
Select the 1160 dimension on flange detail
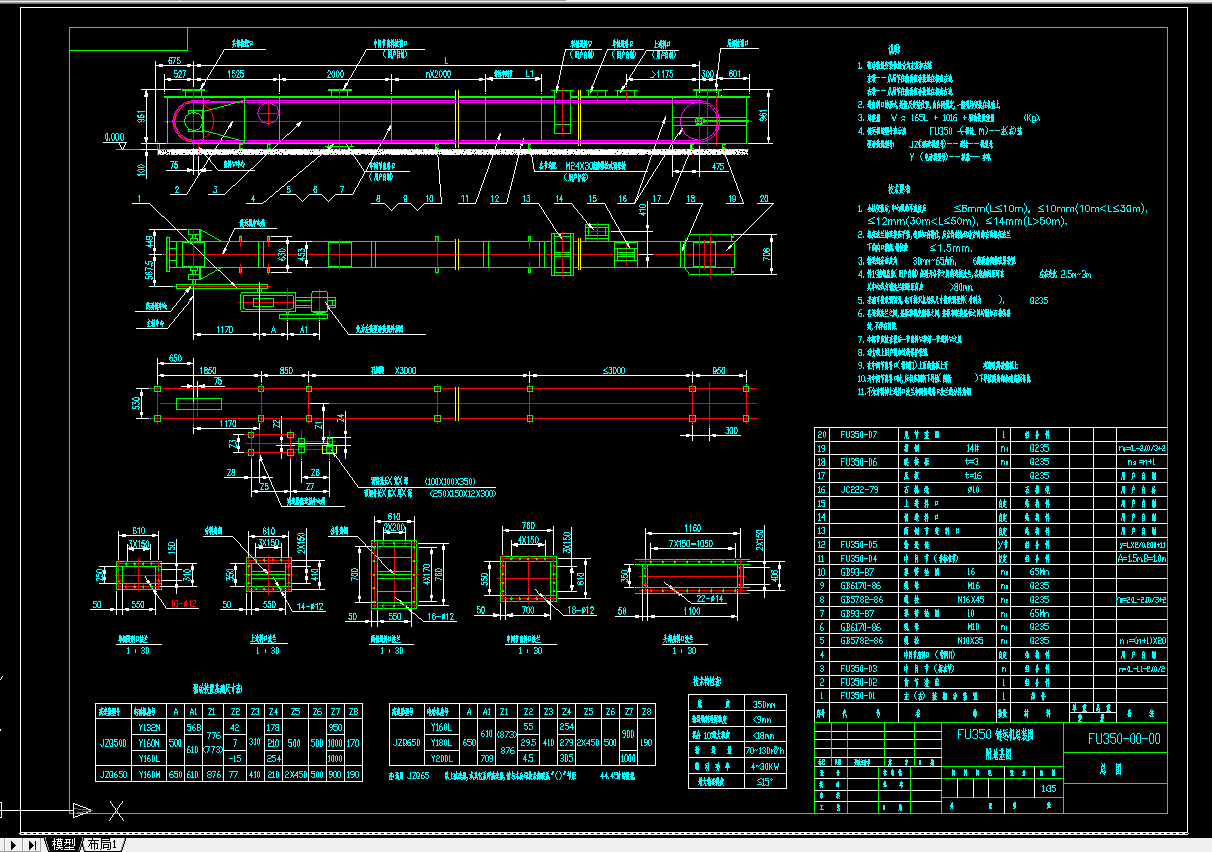coord(692,527)
